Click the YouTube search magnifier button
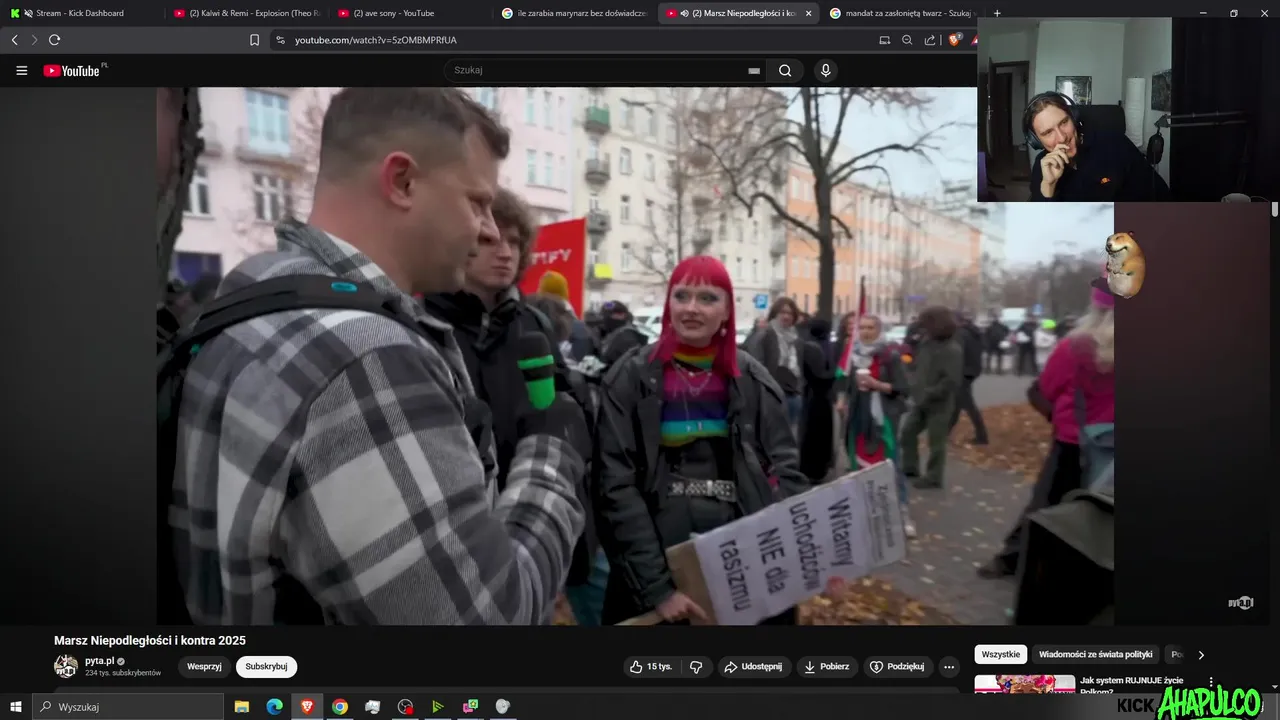This screenshot has width=1280, height=720. 785,70
